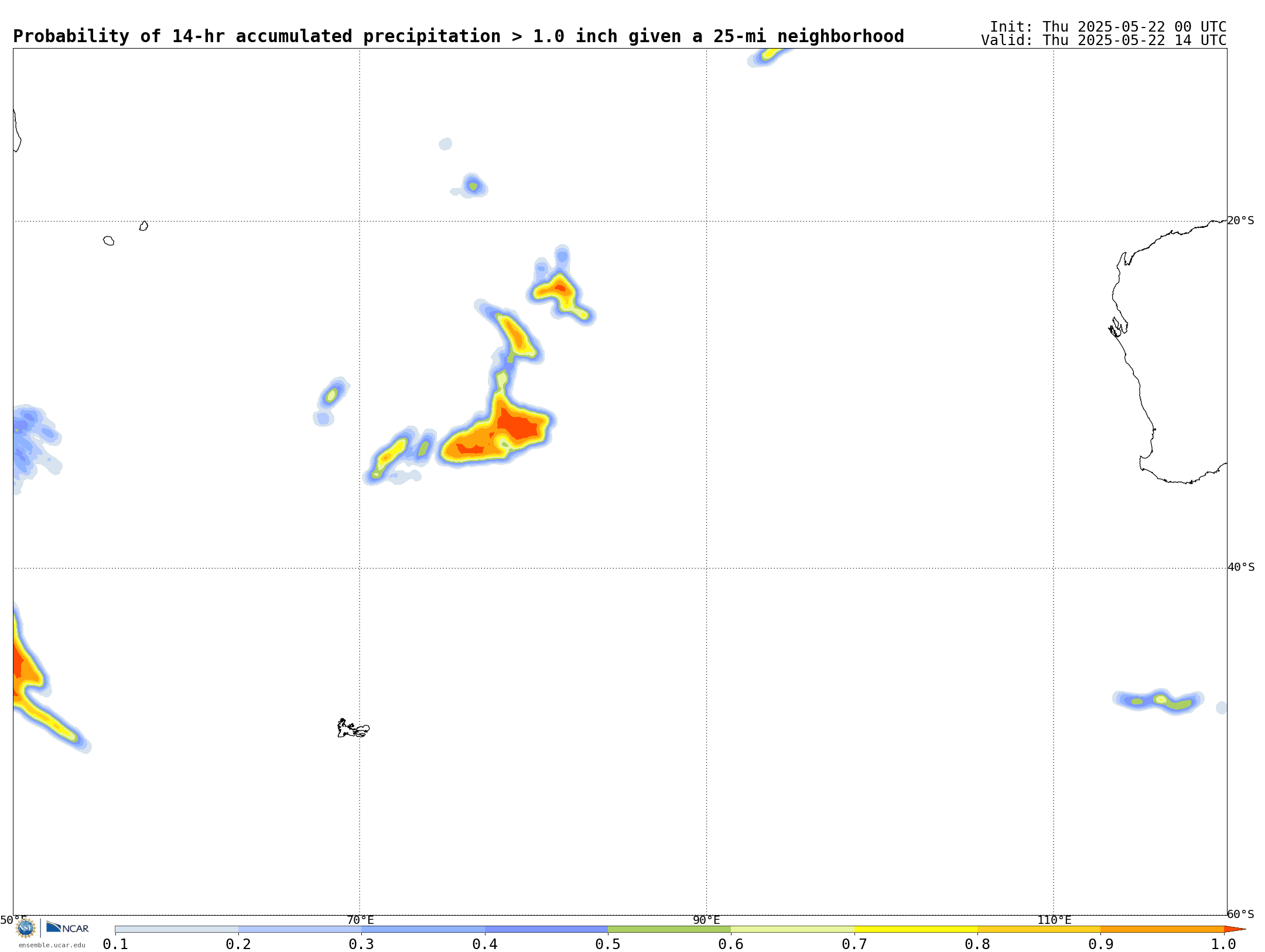1265x952 pixels.
Task: Click the Mauritius island outline near 20°S
Action: (143, 226)
